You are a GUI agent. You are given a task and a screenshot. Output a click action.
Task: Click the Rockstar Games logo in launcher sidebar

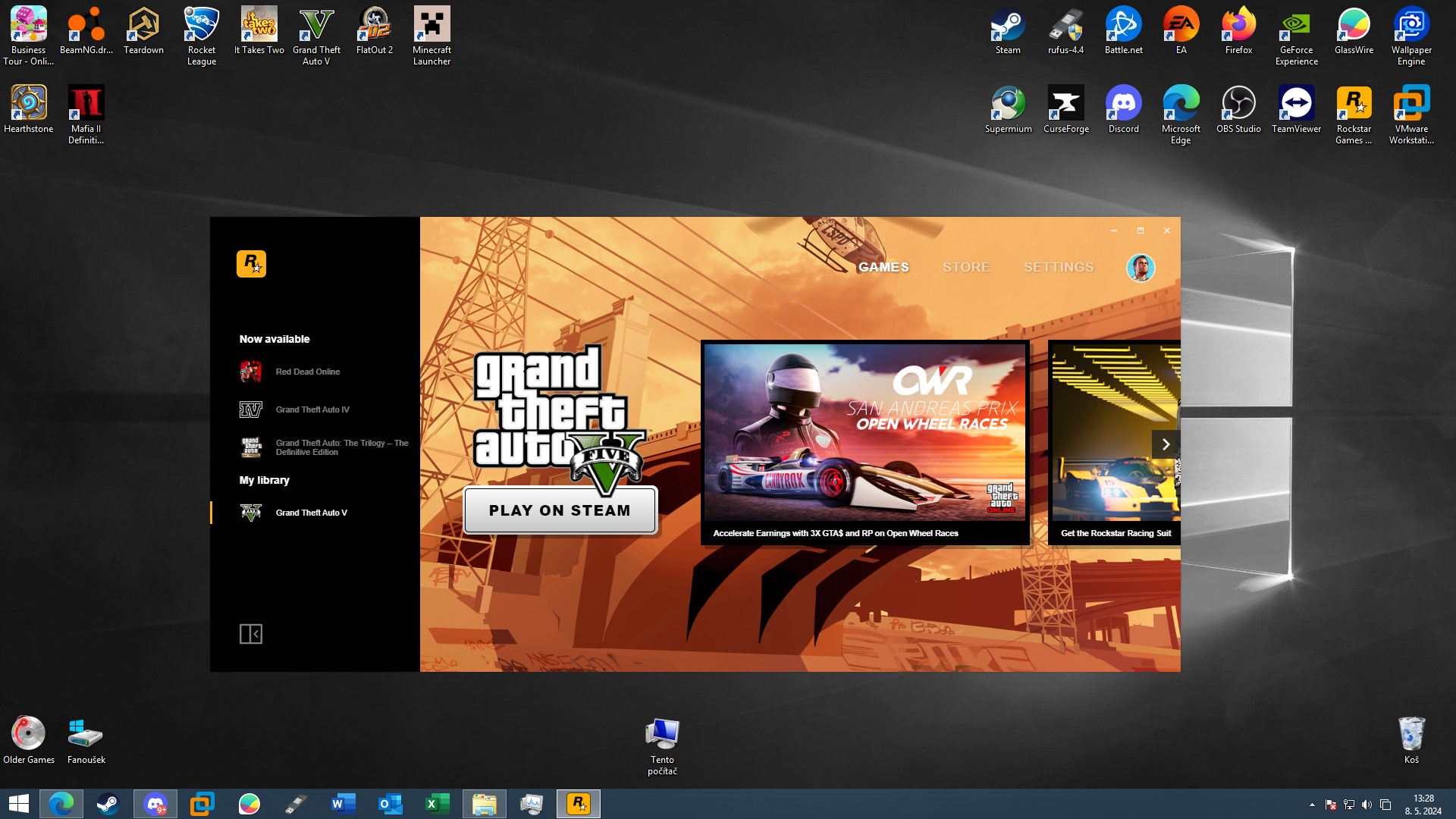pos(251,264)
